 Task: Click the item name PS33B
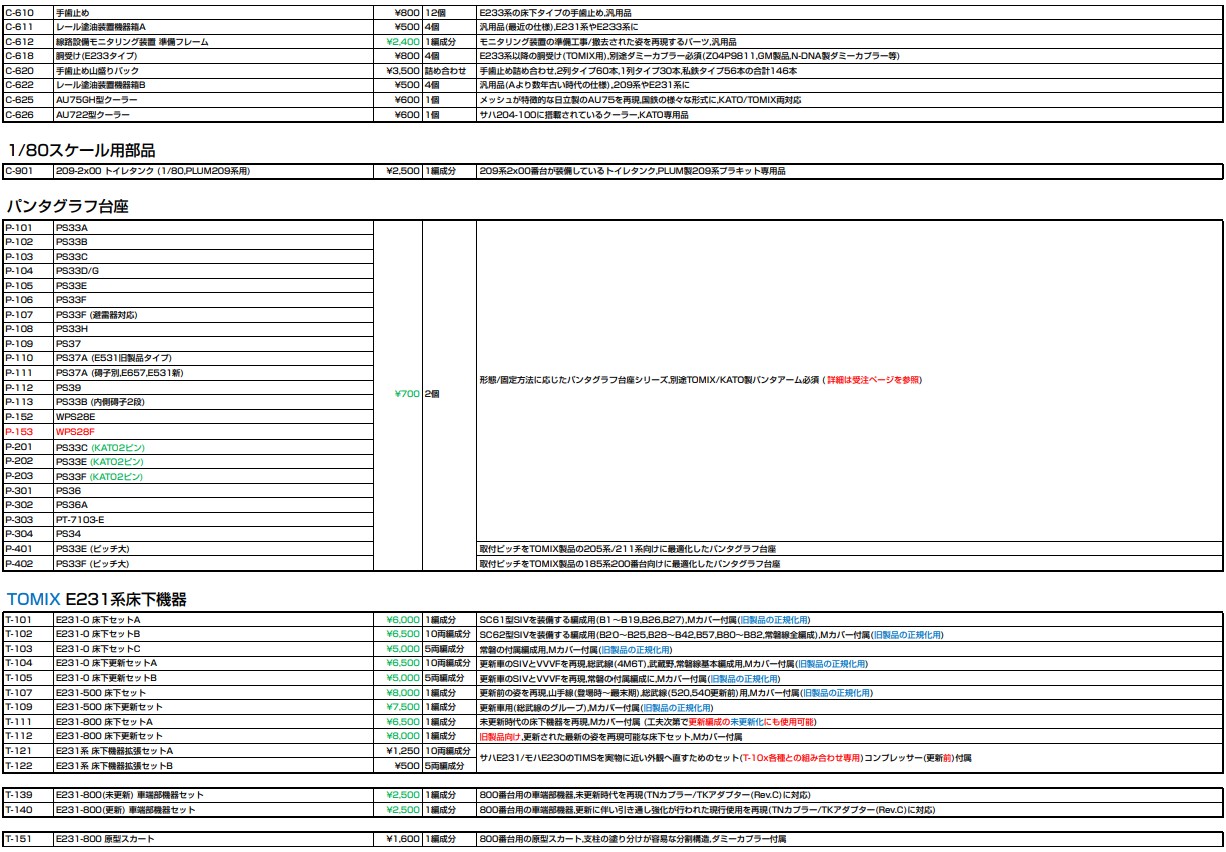click(72, 242)
